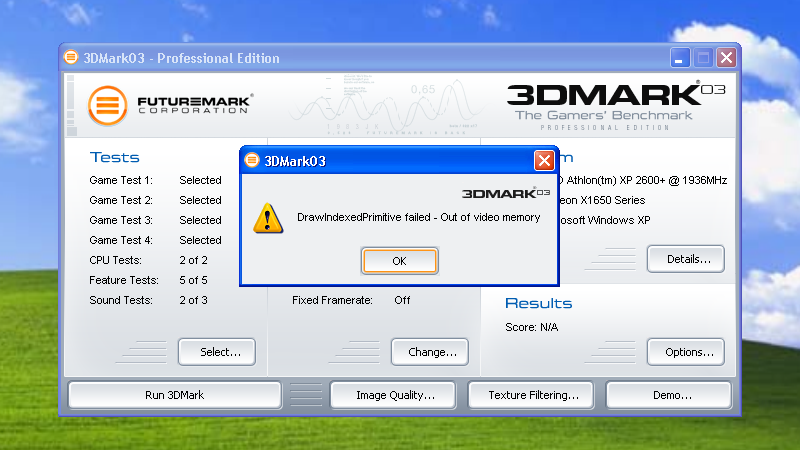Click 'Sound Tests:' label
The height and width of the screenshot is (450, 800).
coord(121,300)
